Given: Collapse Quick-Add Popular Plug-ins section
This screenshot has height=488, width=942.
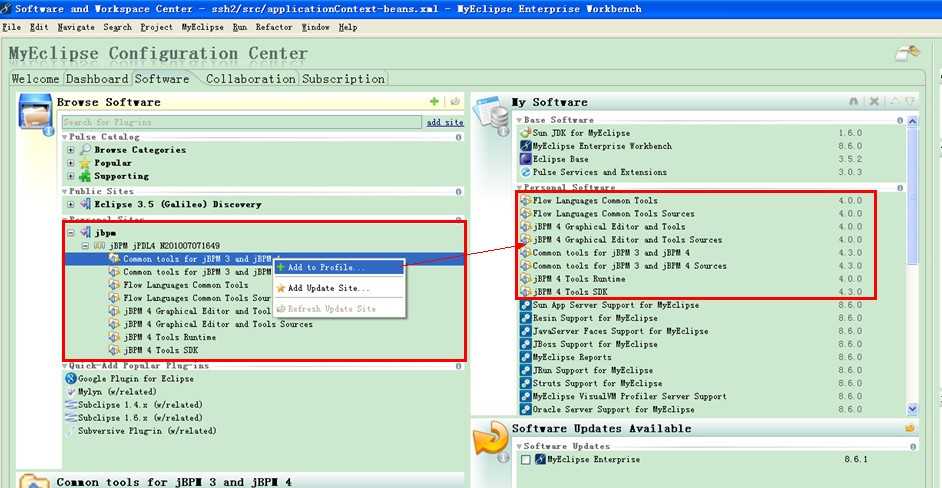Looking at the screenshot, I should (x=65, y=365).
